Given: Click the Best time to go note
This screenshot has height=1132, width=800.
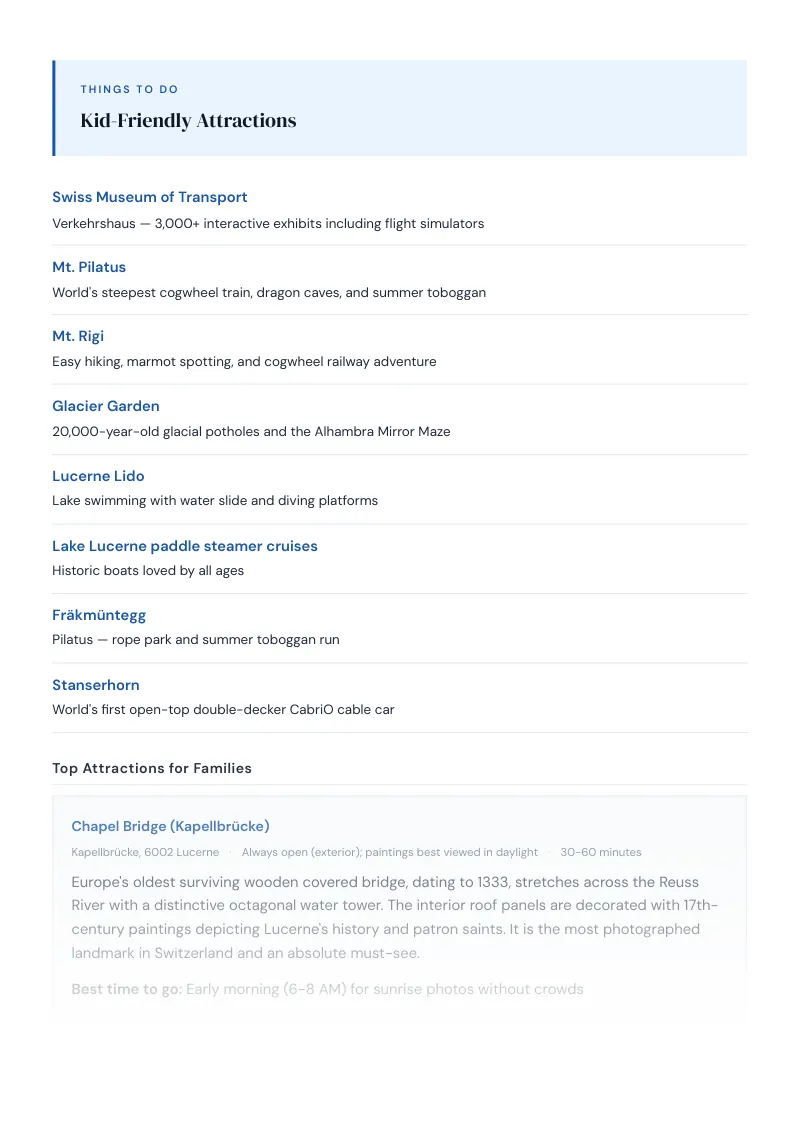Looking at the screenshot, I should click(x=327, y=989).
